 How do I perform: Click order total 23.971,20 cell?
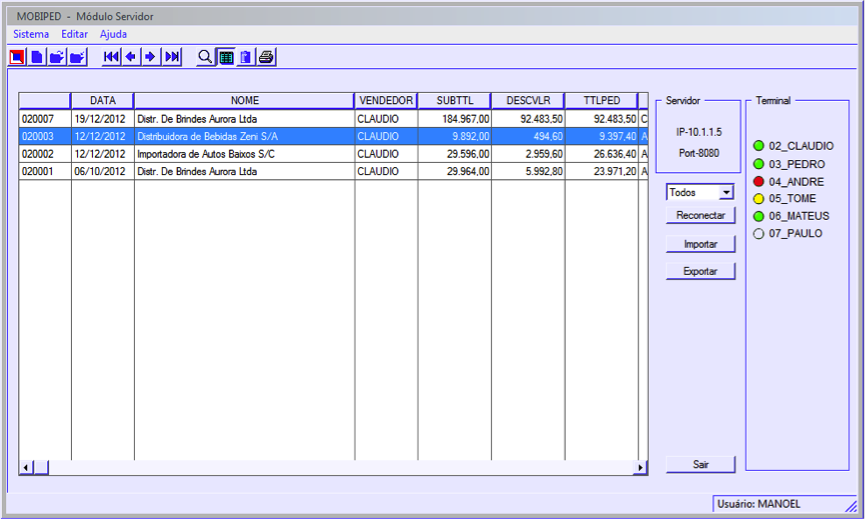[601, 172]
